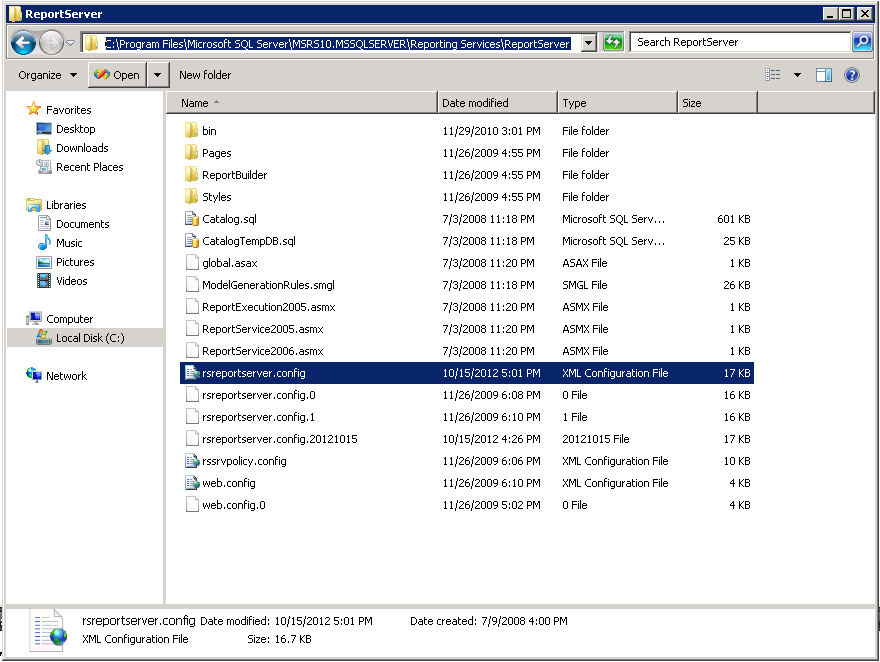Click the details pane file thumbnail
The width and height of the screenshot is (880, 662).
(48, 631)
